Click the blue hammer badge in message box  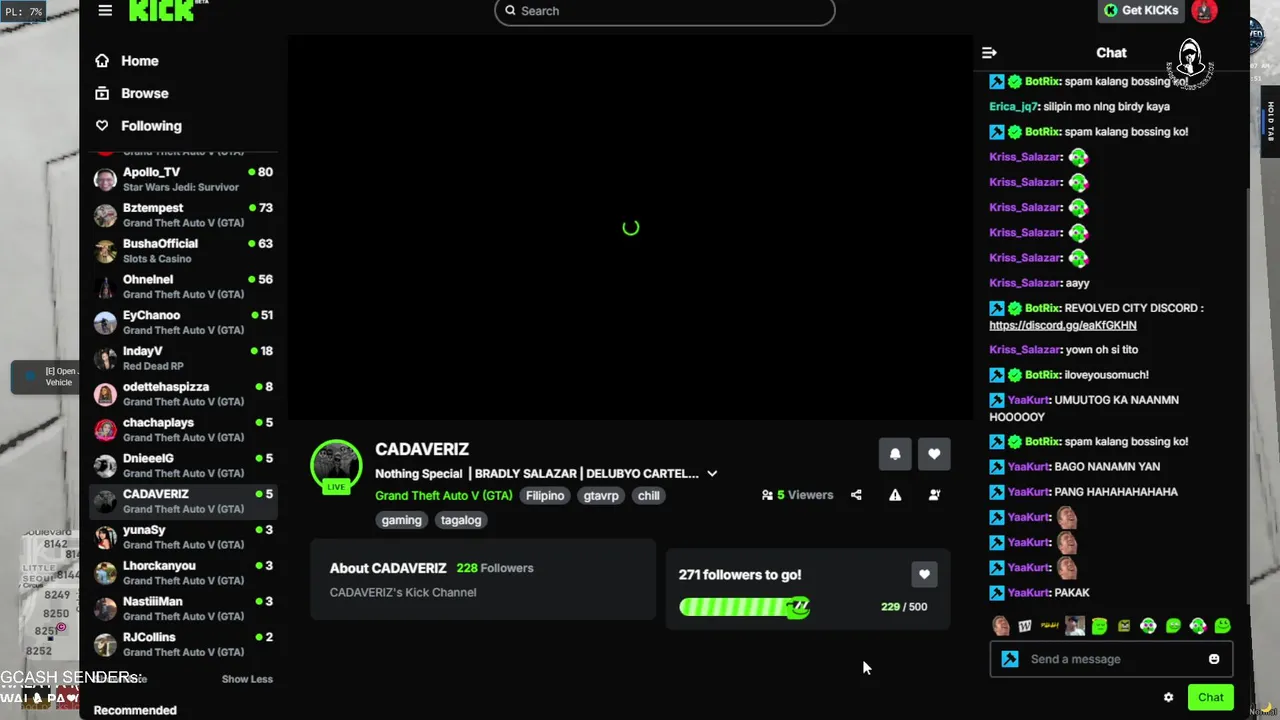coord(1010,659)
